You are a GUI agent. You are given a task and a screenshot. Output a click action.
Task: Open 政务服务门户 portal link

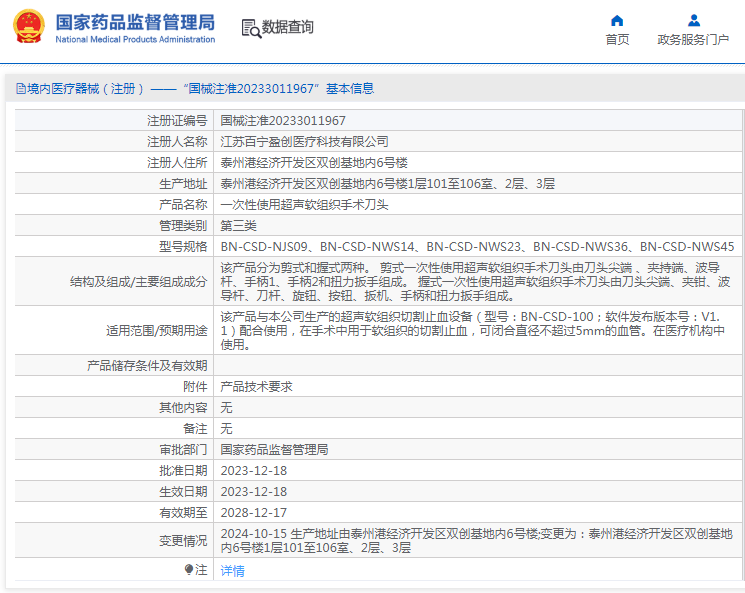(x=693, y=39)
